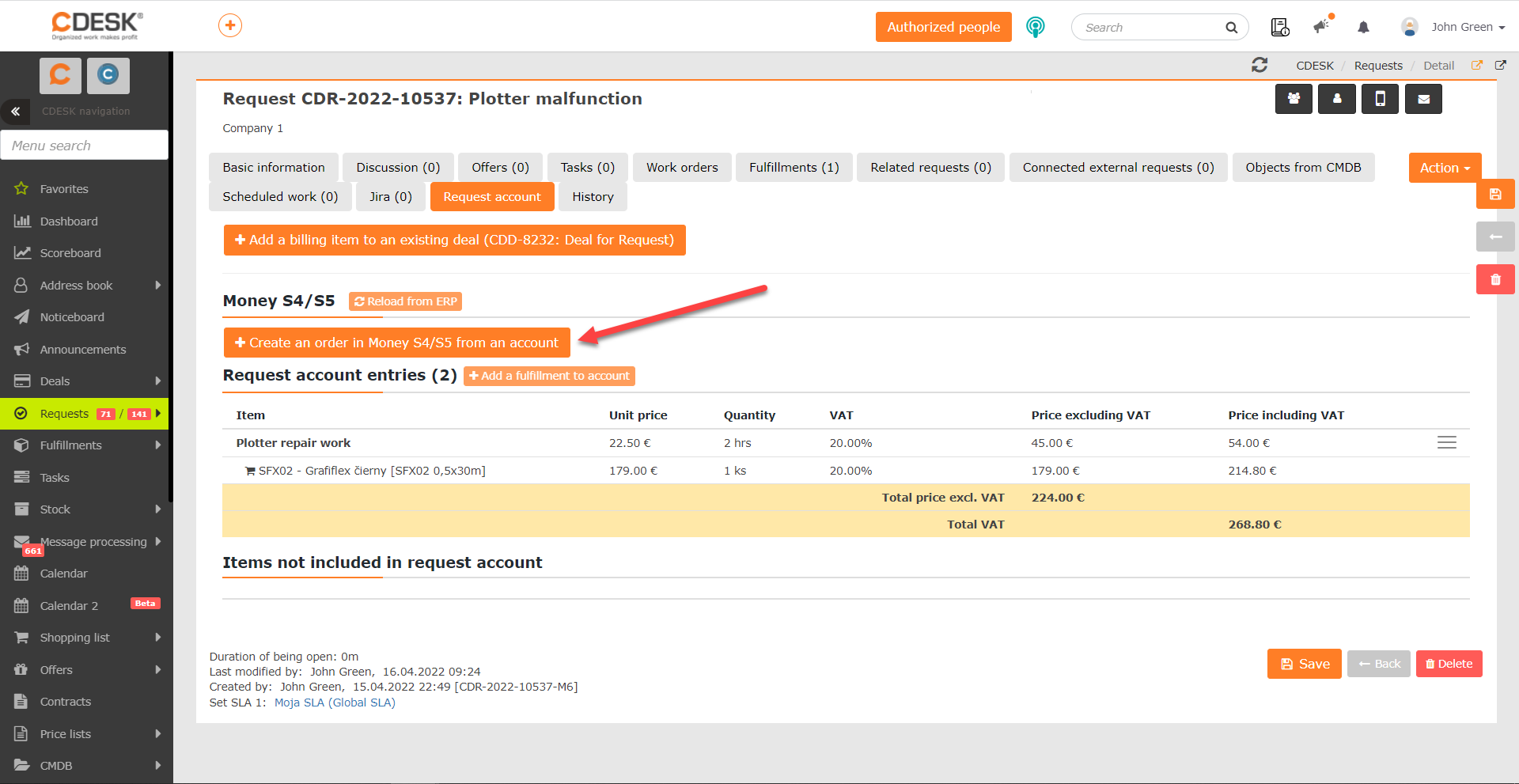The image size is (1519, 784).
Task: Click the bottom Delete button
Action: 1449,665
